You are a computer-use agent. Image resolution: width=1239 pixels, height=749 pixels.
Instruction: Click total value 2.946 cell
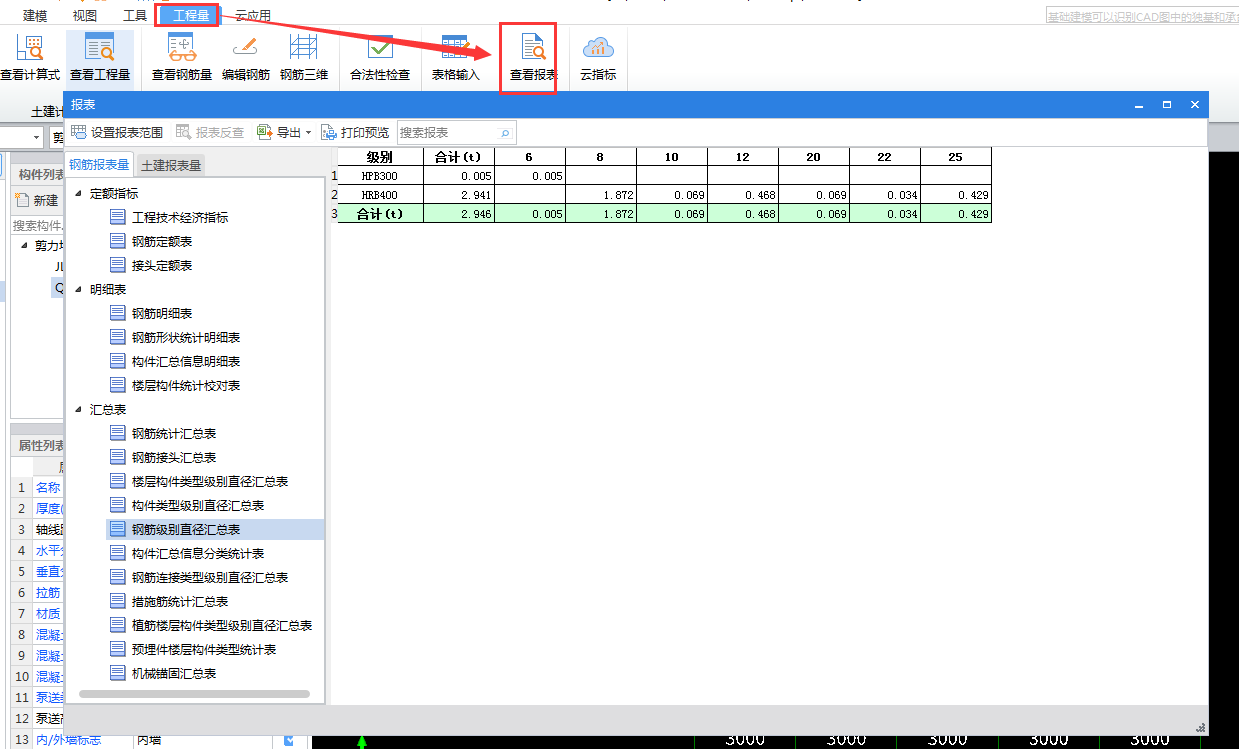click(x=459, y=213)
